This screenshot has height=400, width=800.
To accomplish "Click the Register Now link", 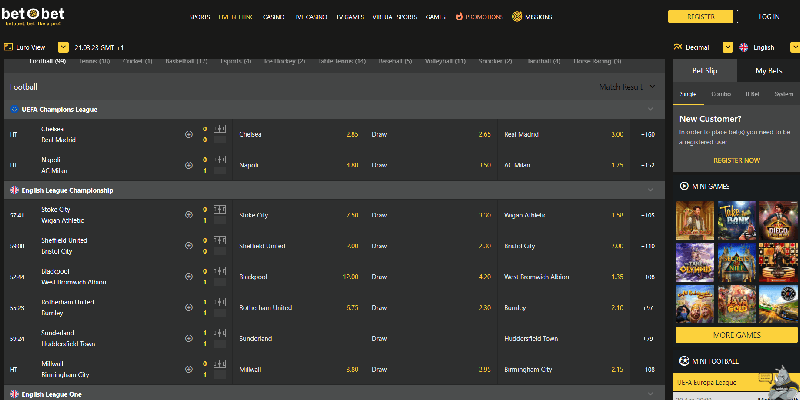I will click(736, 161).
